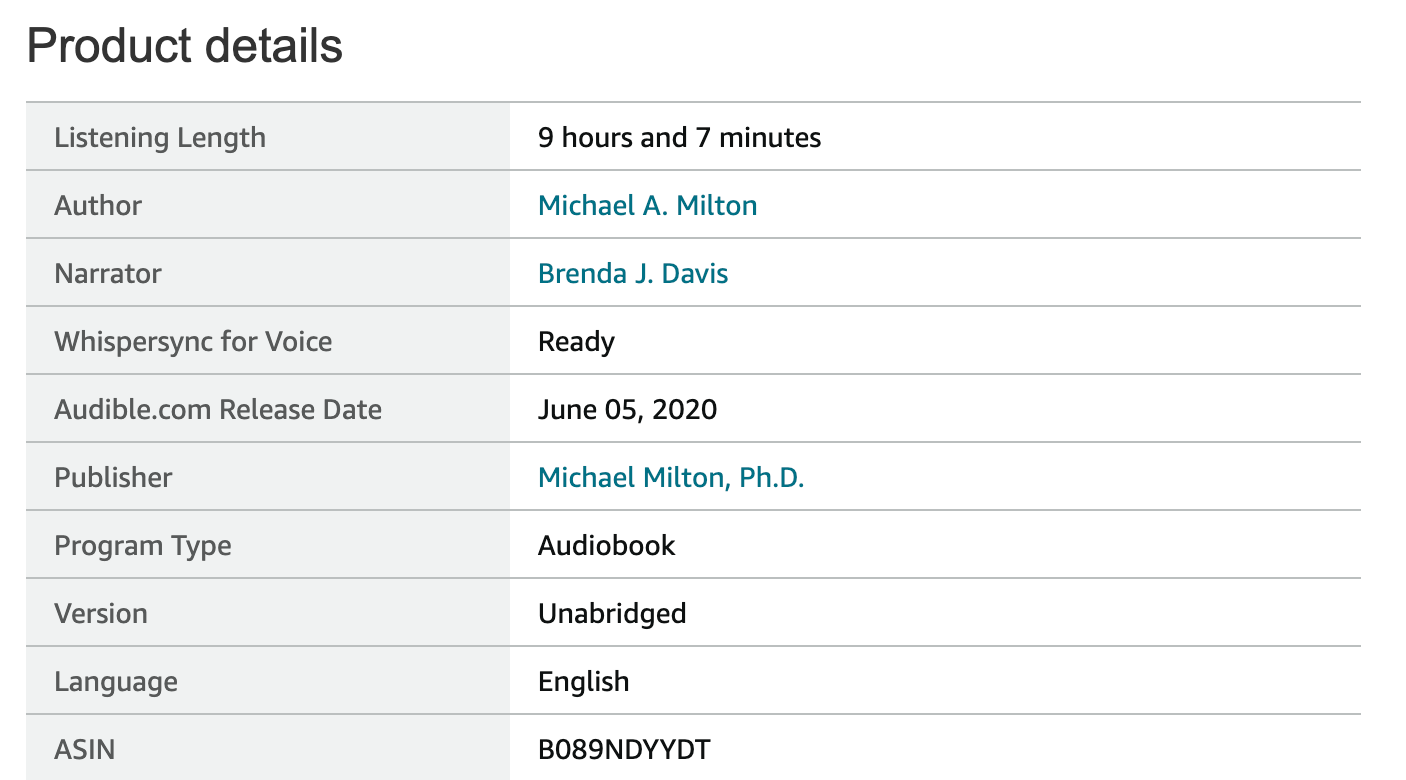
Task: Click the Publisher label cell
Action: click(268, 477)
